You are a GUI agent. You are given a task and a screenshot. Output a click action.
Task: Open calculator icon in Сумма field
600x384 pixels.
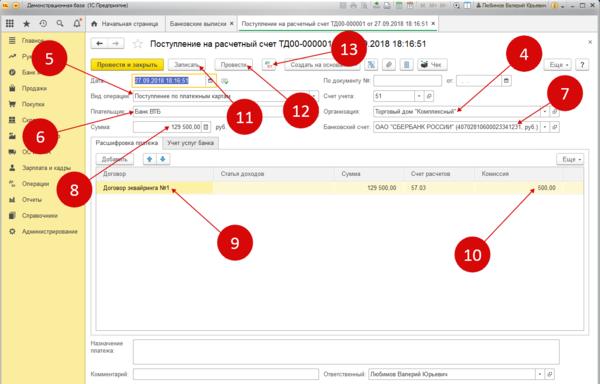click(206, 127)
